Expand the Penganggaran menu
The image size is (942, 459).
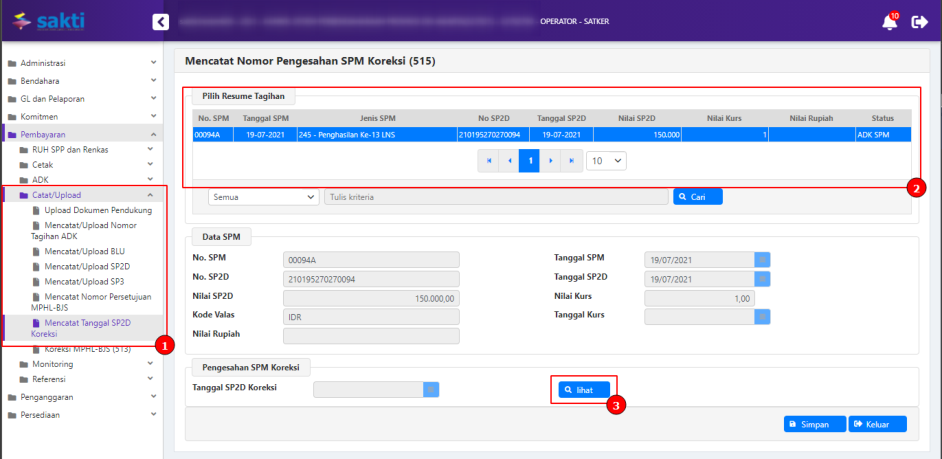coord(80,397)
